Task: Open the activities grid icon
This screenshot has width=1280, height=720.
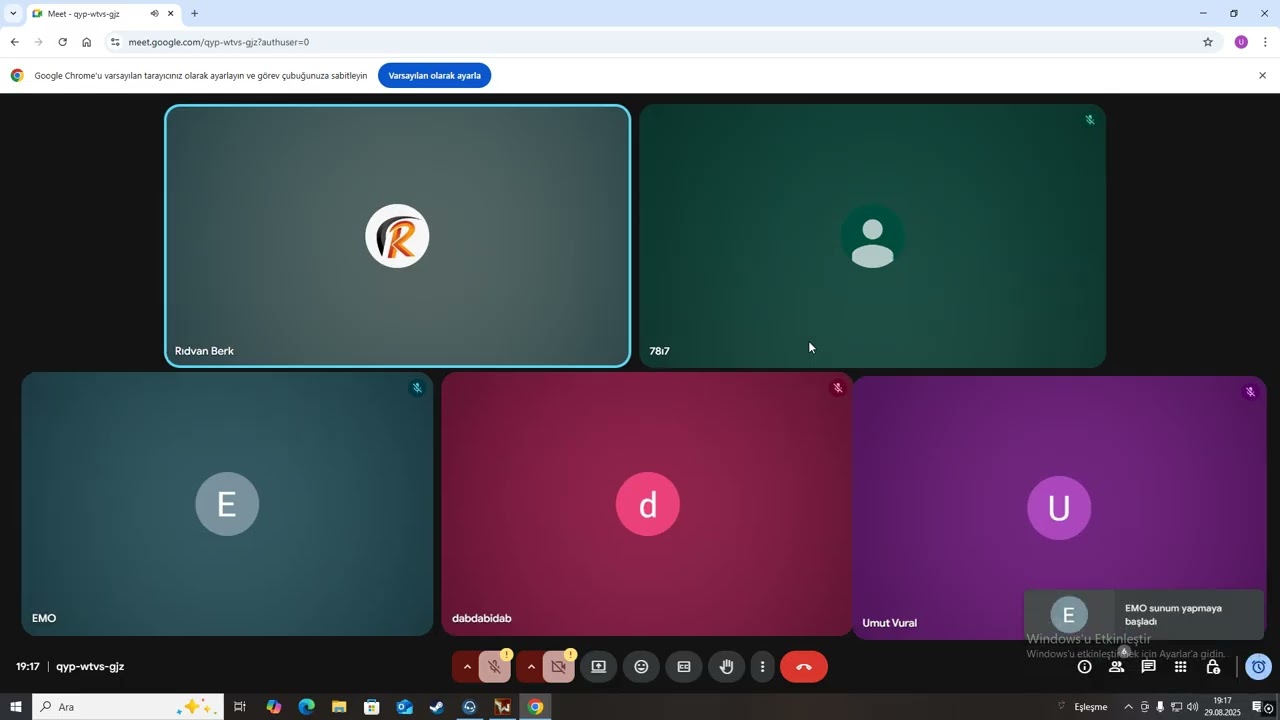Action: click(1180, 667)
